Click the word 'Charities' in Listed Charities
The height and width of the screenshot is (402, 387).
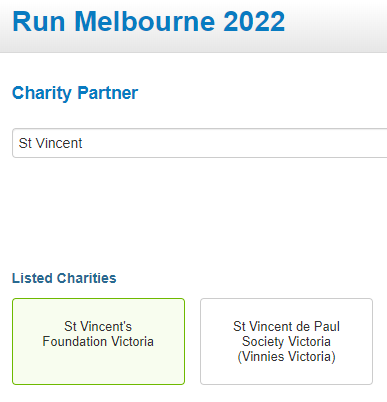pos(86,278)
